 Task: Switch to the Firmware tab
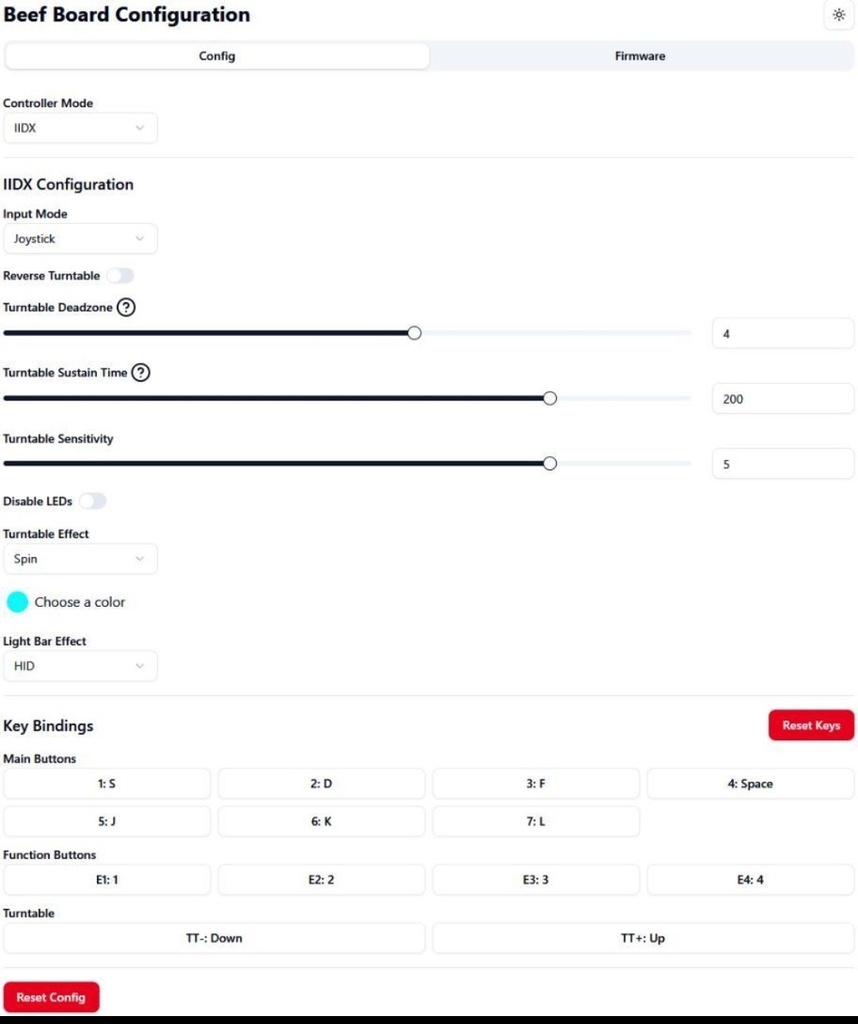coord(640,56)
